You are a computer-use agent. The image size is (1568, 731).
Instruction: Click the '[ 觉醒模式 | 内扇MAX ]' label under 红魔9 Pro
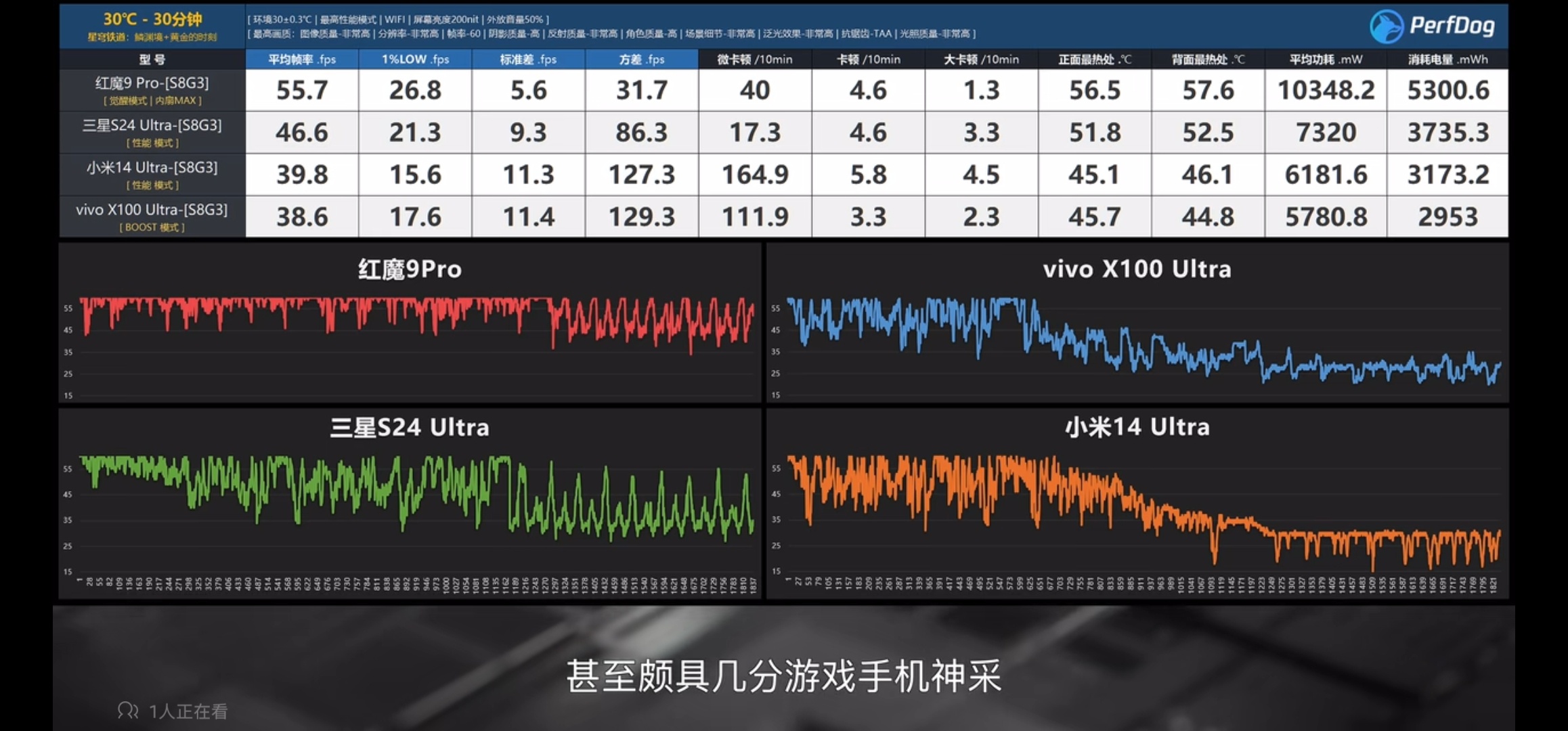152,101
